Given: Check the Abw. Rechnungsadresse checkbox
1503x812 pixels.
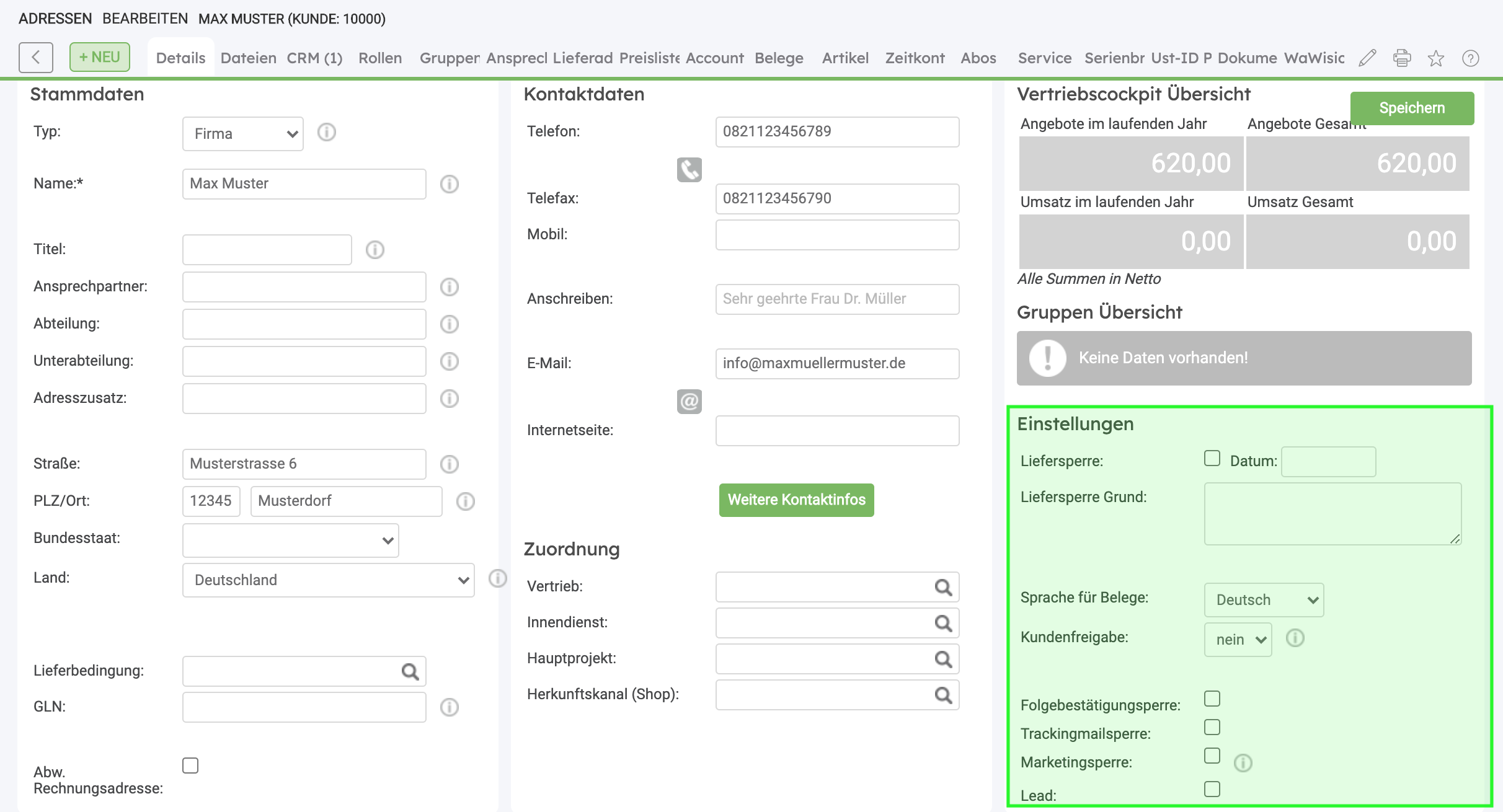Looking at the screenshot, I should (190, 766).
